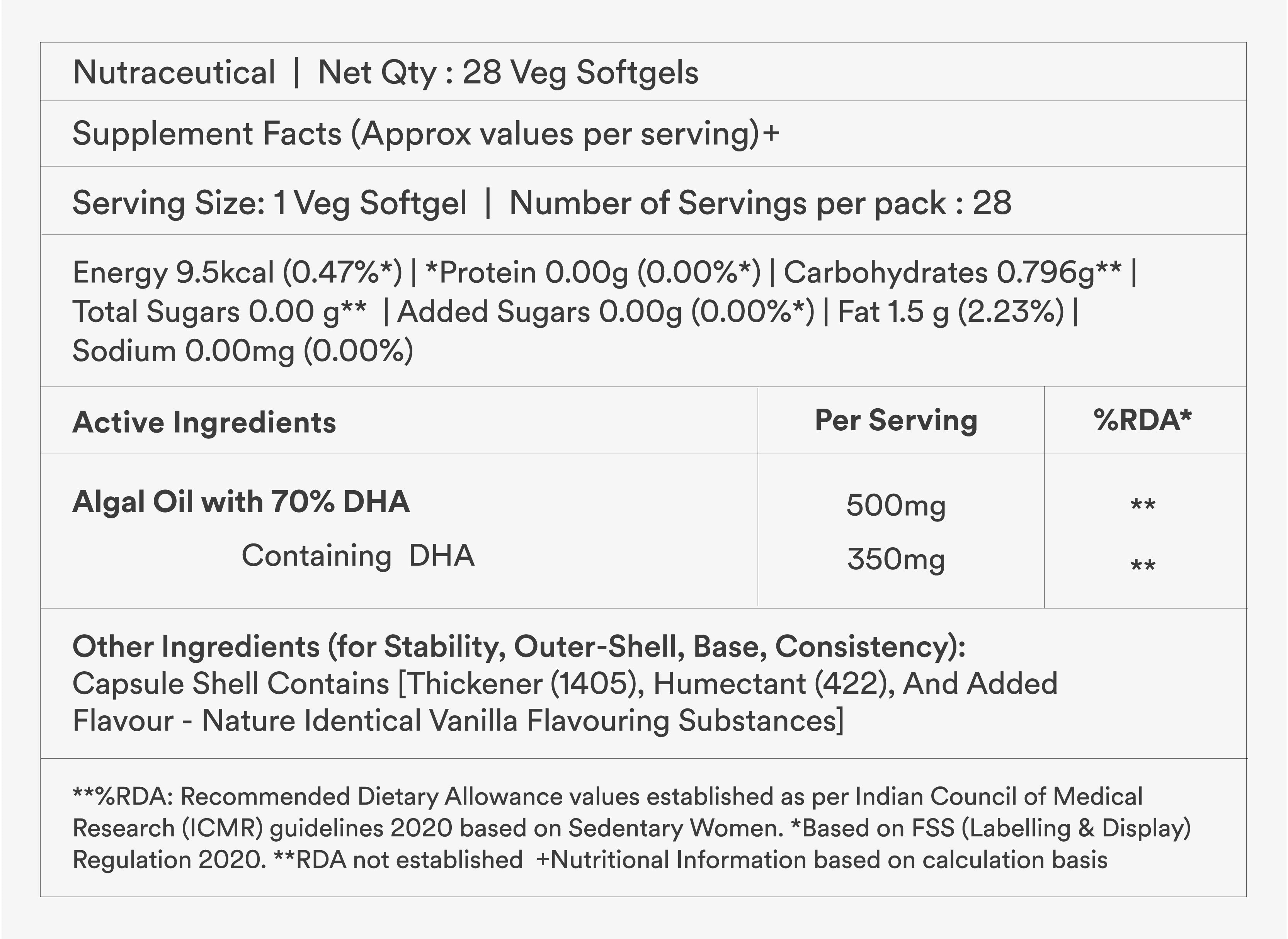
Task: Click the Serving Size 1 Veg Softgel text
Action: (x=269, y=203)
